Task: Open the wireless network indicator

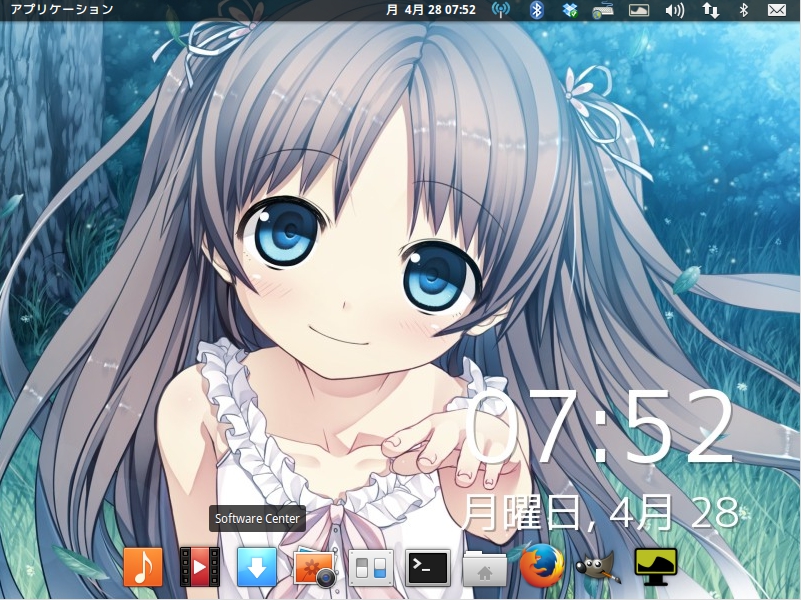Action: 500,10
